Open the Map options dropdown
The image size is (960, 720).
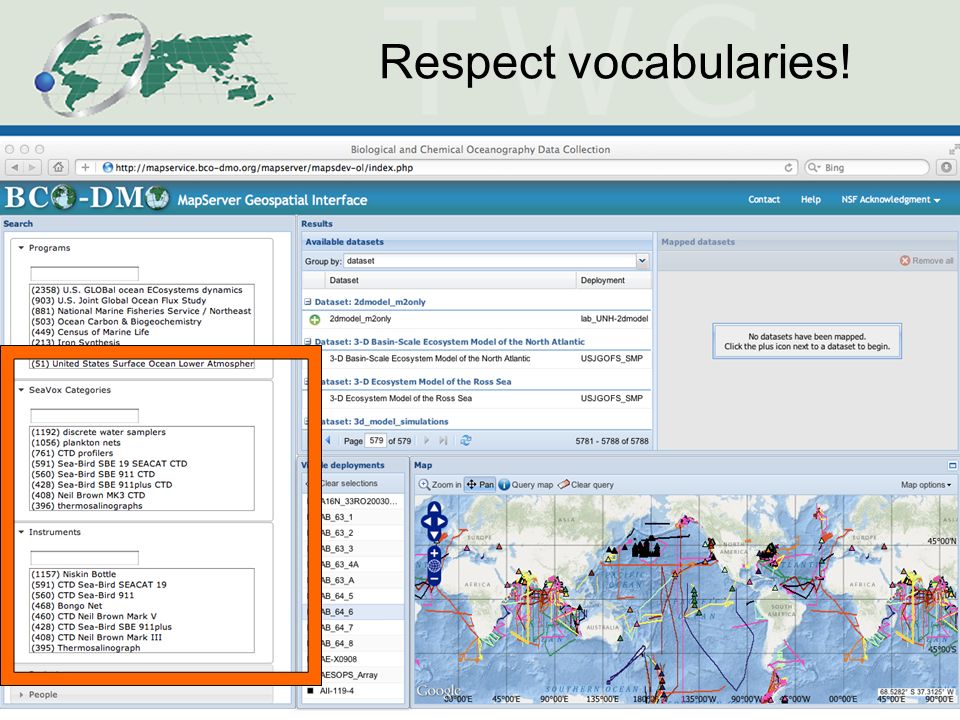click(x=926, y=485)
